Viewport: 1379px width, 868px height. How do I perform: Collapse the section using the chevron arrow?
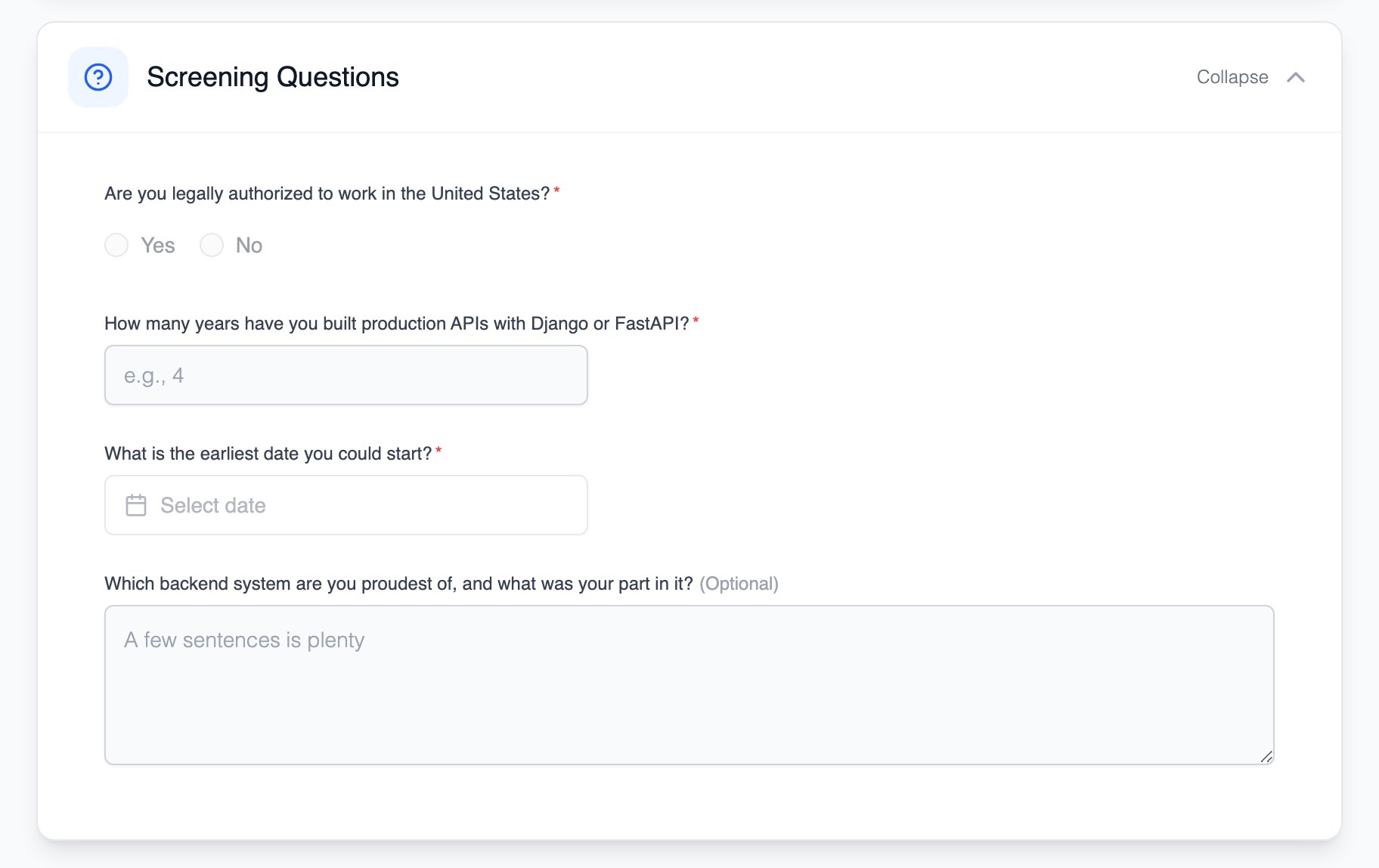pos(1296,77)
